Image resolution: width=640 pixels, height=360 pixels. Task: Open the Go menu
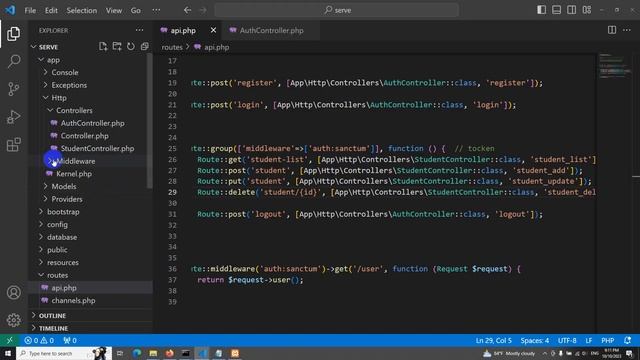(136, 11)
